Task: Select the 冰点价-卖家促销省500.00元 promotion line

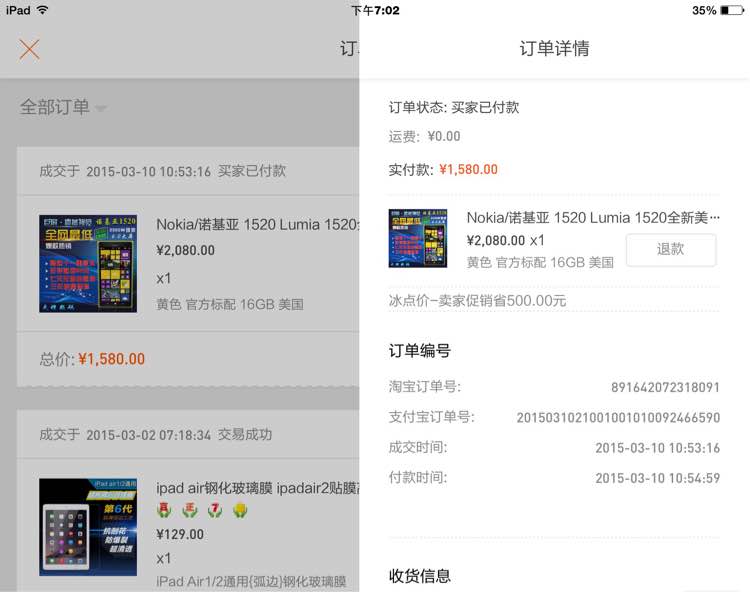Action: [477, 301]
